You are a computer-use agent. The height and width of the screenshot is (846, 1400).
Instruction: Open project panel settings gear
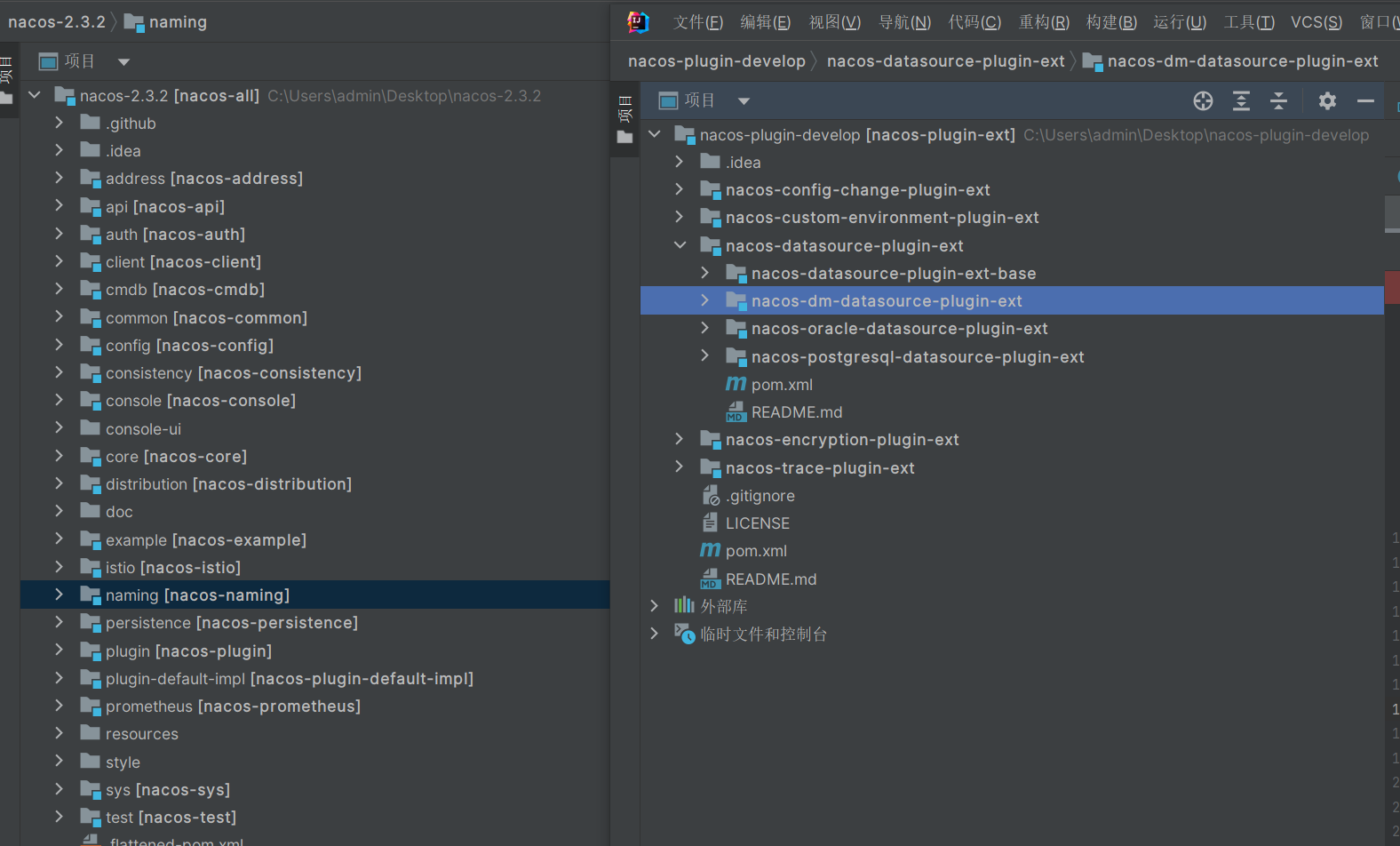click(1327, 101)
